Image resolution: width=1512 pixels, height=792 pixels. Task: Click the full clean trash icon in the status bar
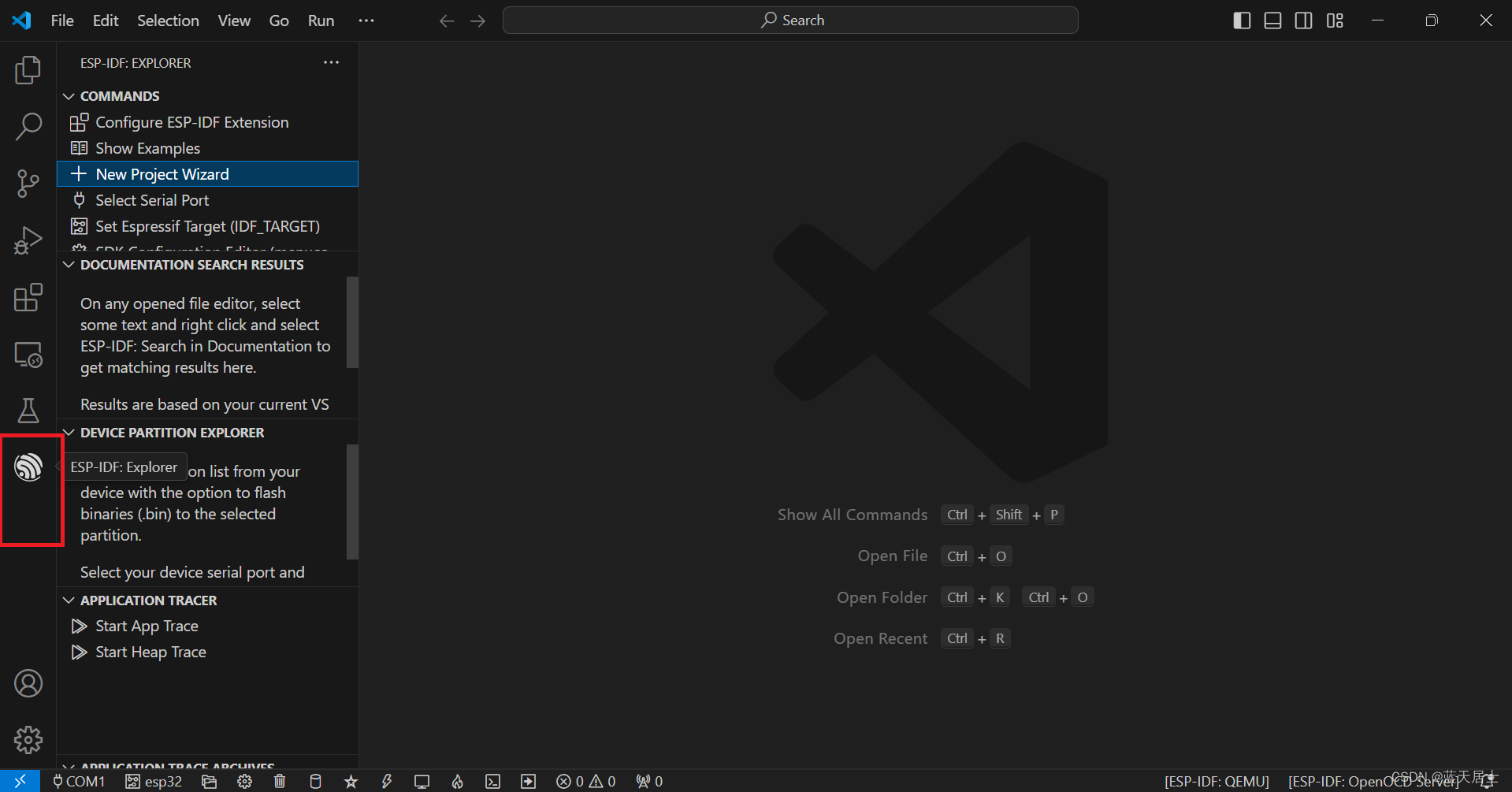[x=280, y=781]
